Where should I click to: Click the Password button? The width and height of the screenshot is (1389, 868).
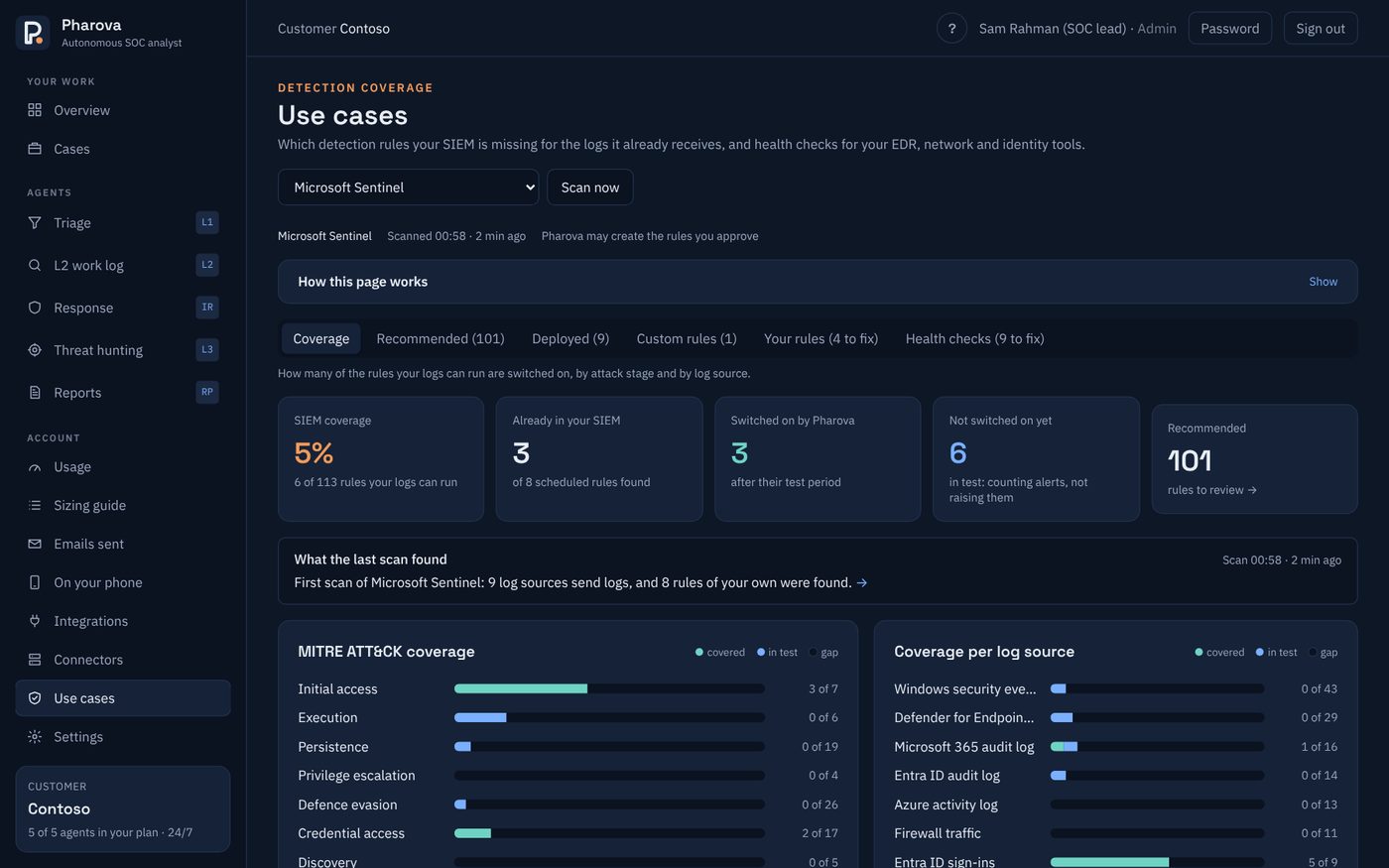(x=1229, y=29)
